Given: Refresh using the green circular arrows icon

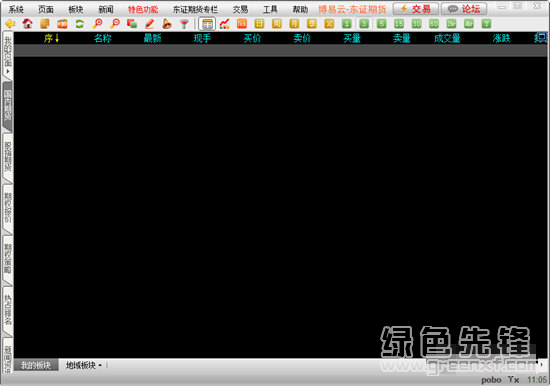Looking at the screenshot, I should [80, 24].
